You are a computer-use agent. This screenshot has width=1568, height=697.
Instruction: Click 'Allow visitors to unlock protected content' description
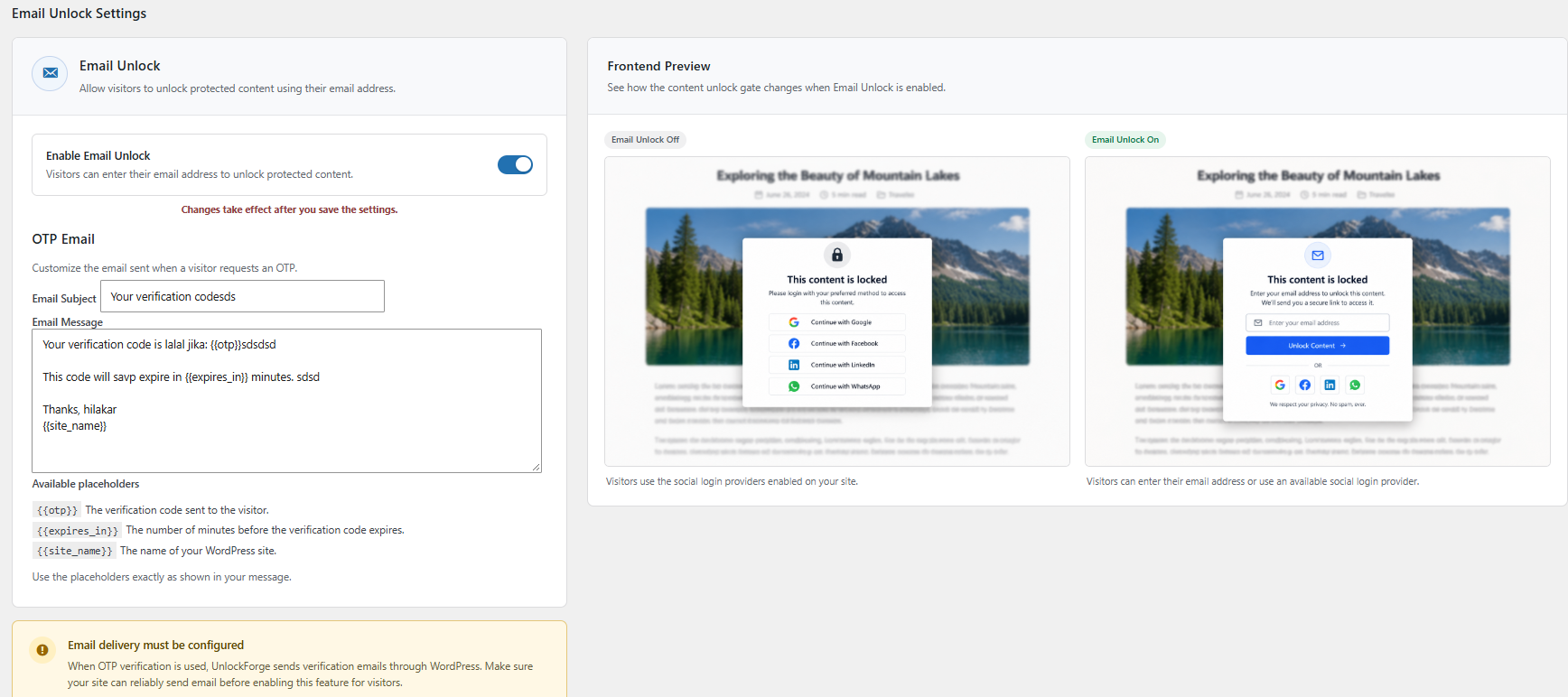[238, 88]
